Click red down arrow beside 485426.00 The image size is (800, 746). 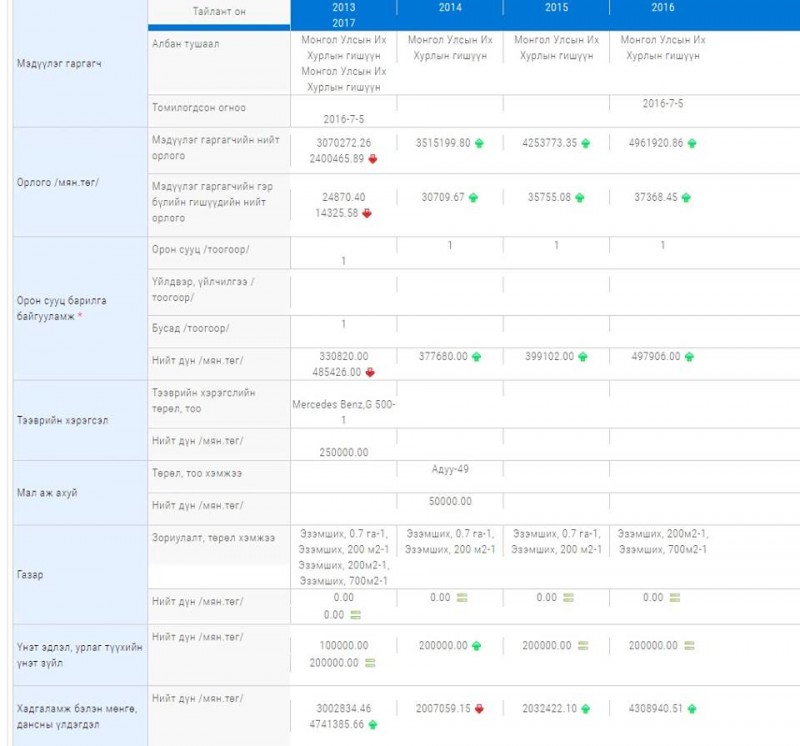point(370,372)
